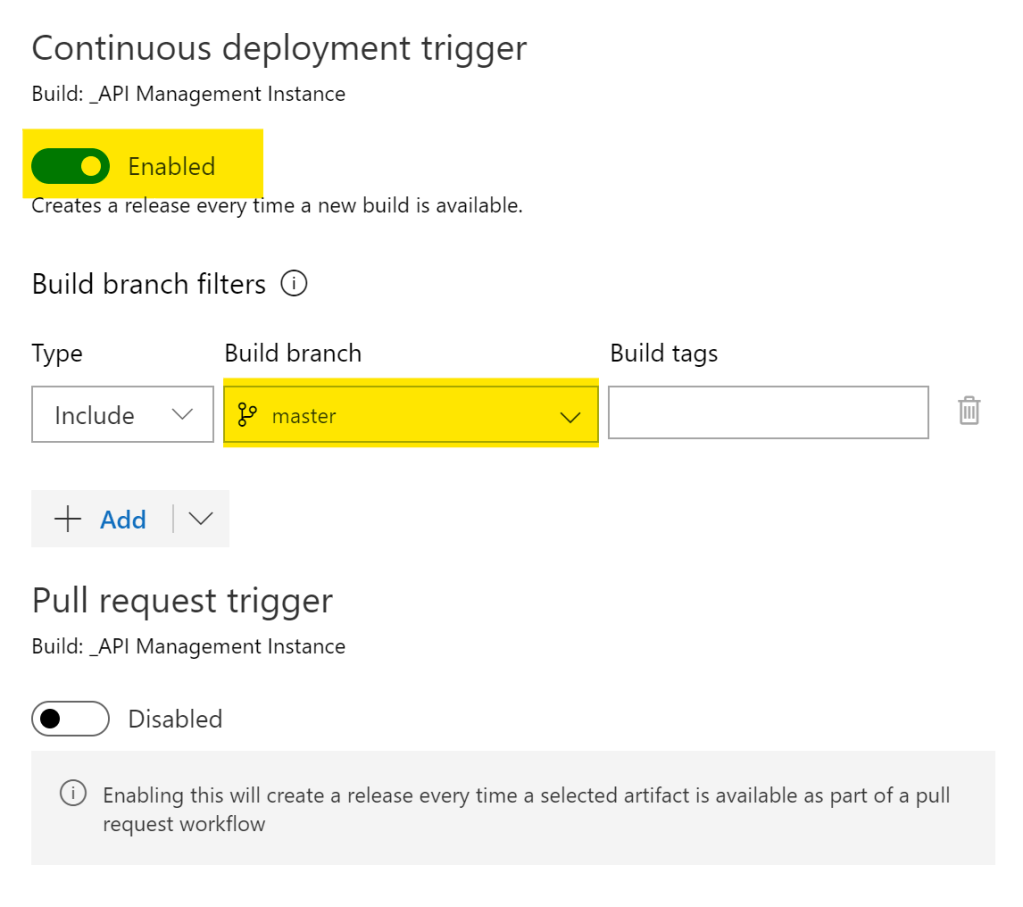The width and height of the screenshot is (1023, 907).
Task: Click the 'Build branch' column label
Action: point(293,353)
